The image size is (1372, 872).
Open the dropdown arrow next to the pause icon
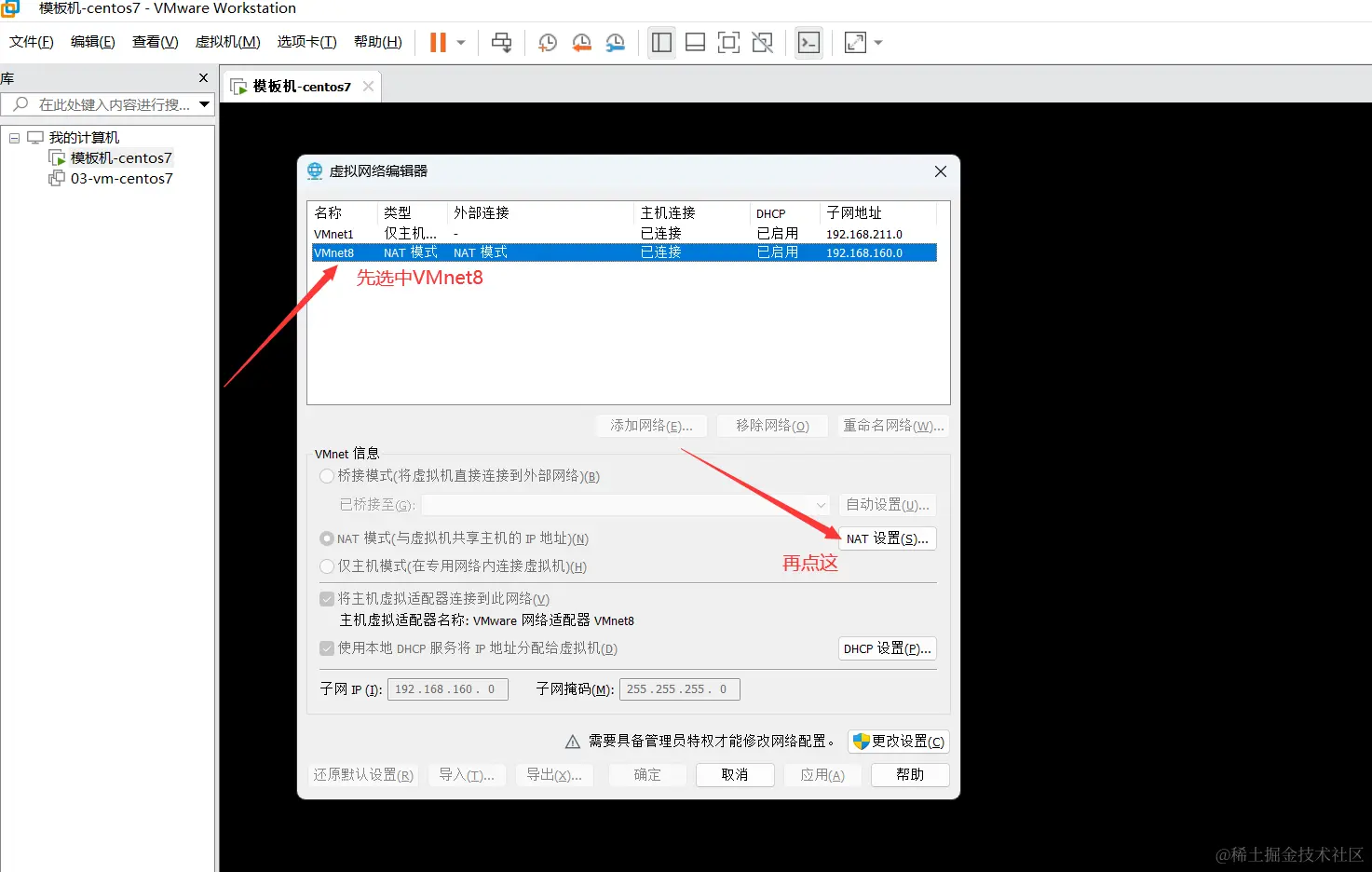pos(461,43)
